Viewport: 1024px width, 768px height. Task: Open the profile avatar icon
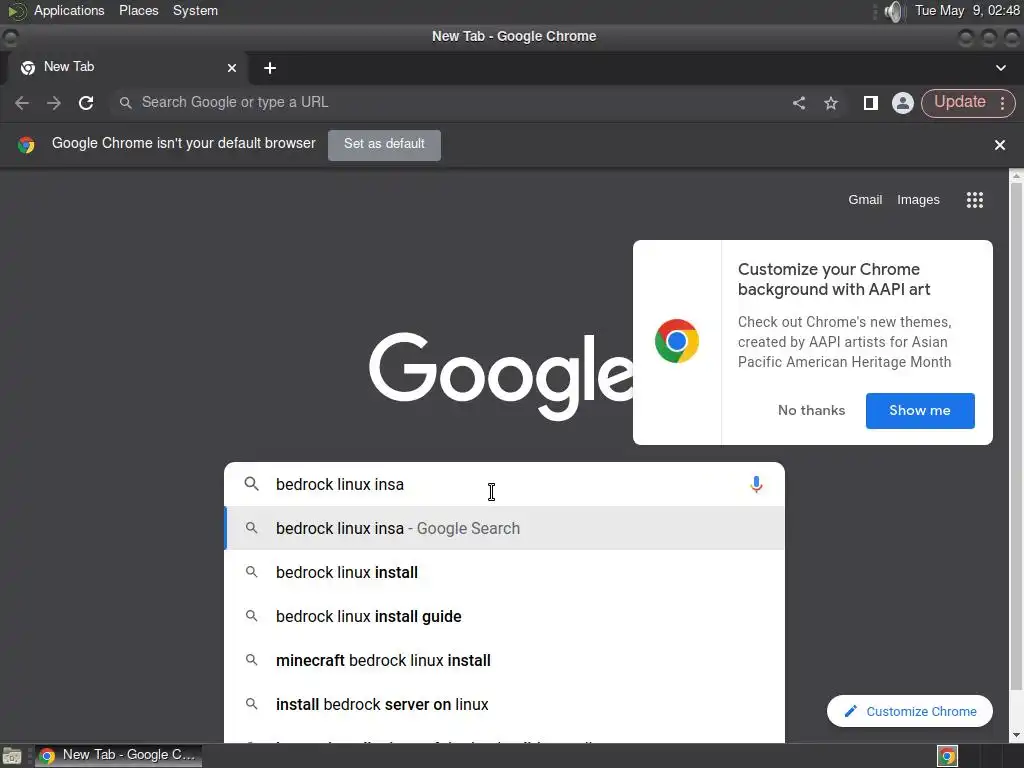(903, 103)
